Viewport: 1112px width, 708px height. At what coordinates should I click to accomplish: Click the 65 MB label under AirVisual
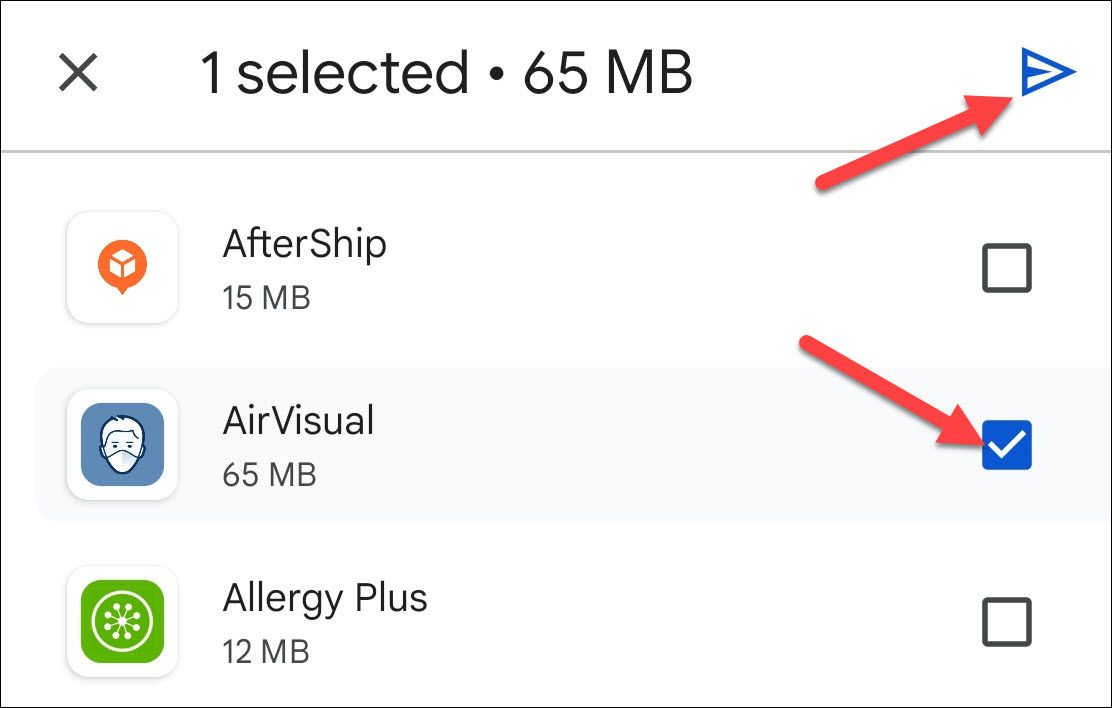(x=269, y=474)
